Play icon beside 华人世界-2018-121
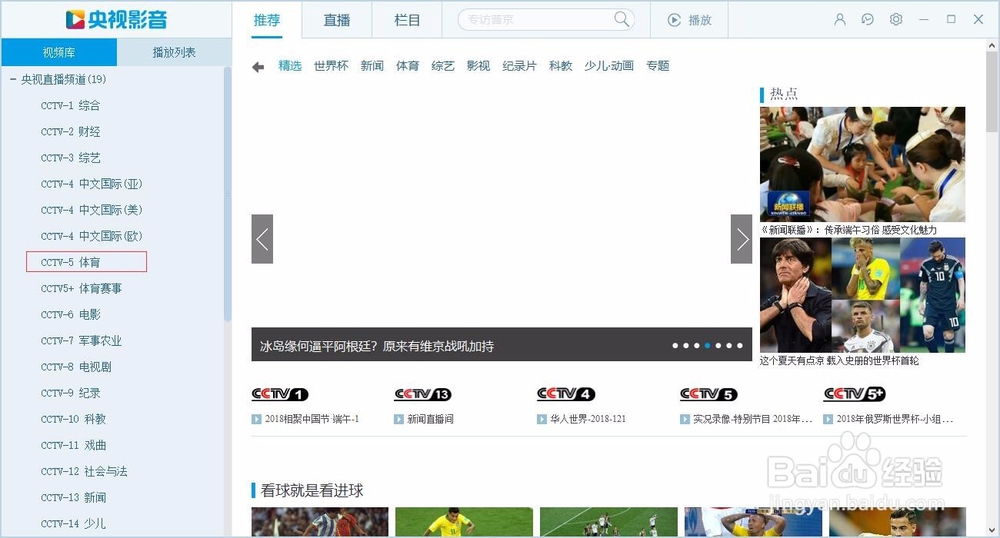The height and width of the screenshot is (538, 1000). coord(541,419)
